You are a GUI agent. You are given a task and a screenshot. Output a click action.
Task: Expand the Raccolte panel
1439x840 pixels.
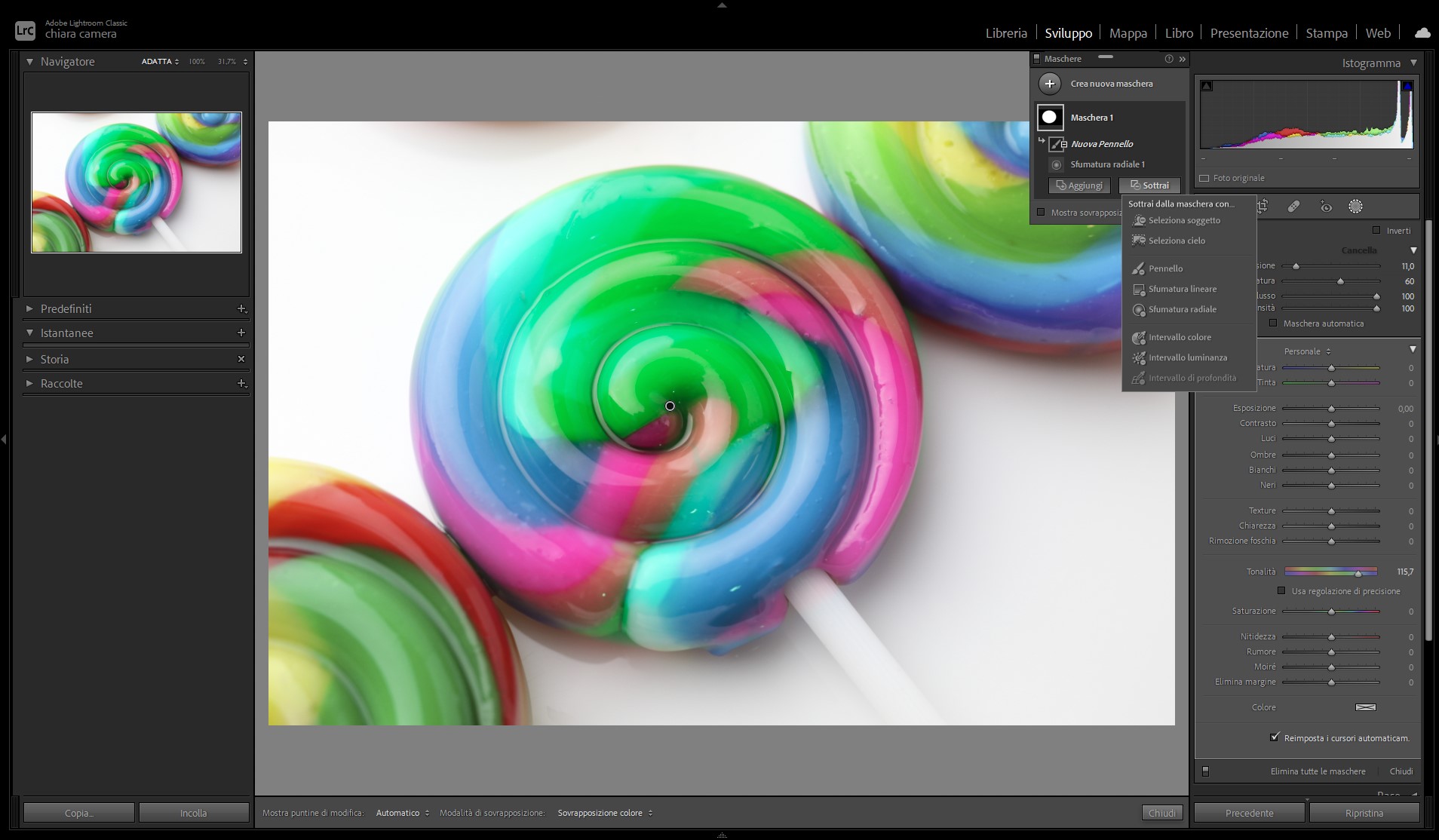tap(29, 383)
